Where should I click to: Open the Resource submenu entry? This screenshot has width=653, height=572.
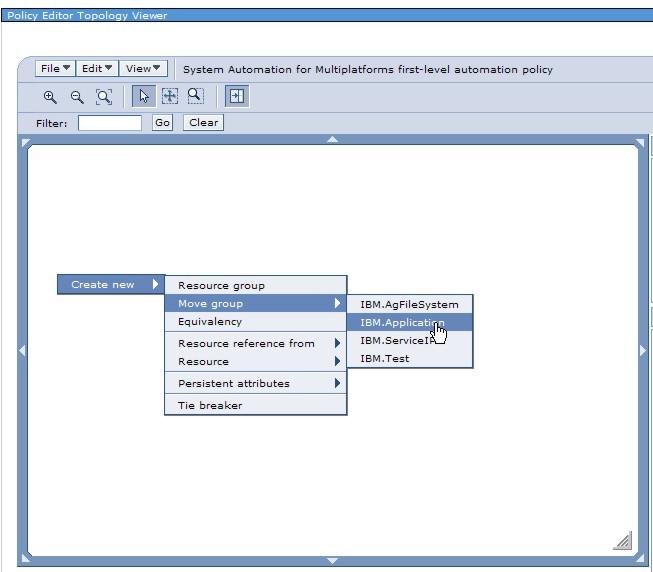256,361
